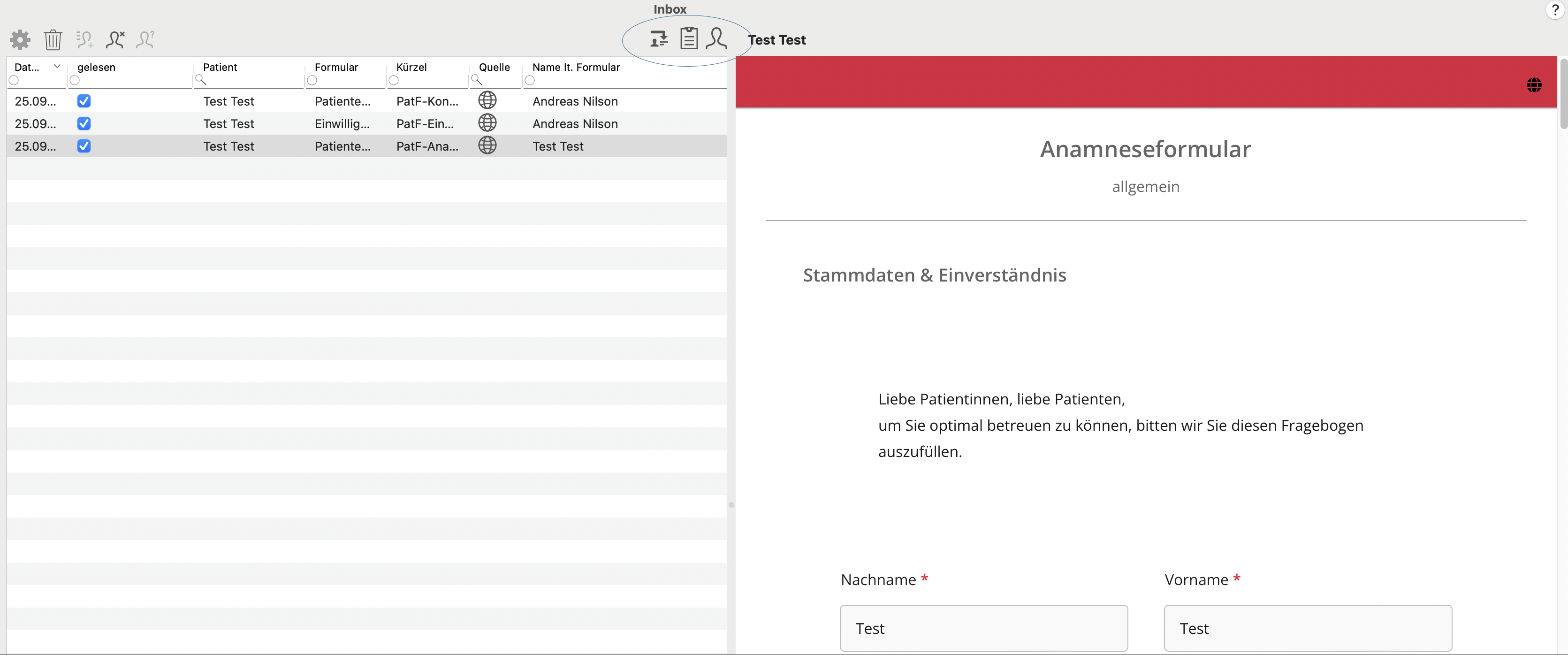Select Patient Test Test in PatF-Ana row
Viewport: 1568px width, 655px height.
[228, 146]
